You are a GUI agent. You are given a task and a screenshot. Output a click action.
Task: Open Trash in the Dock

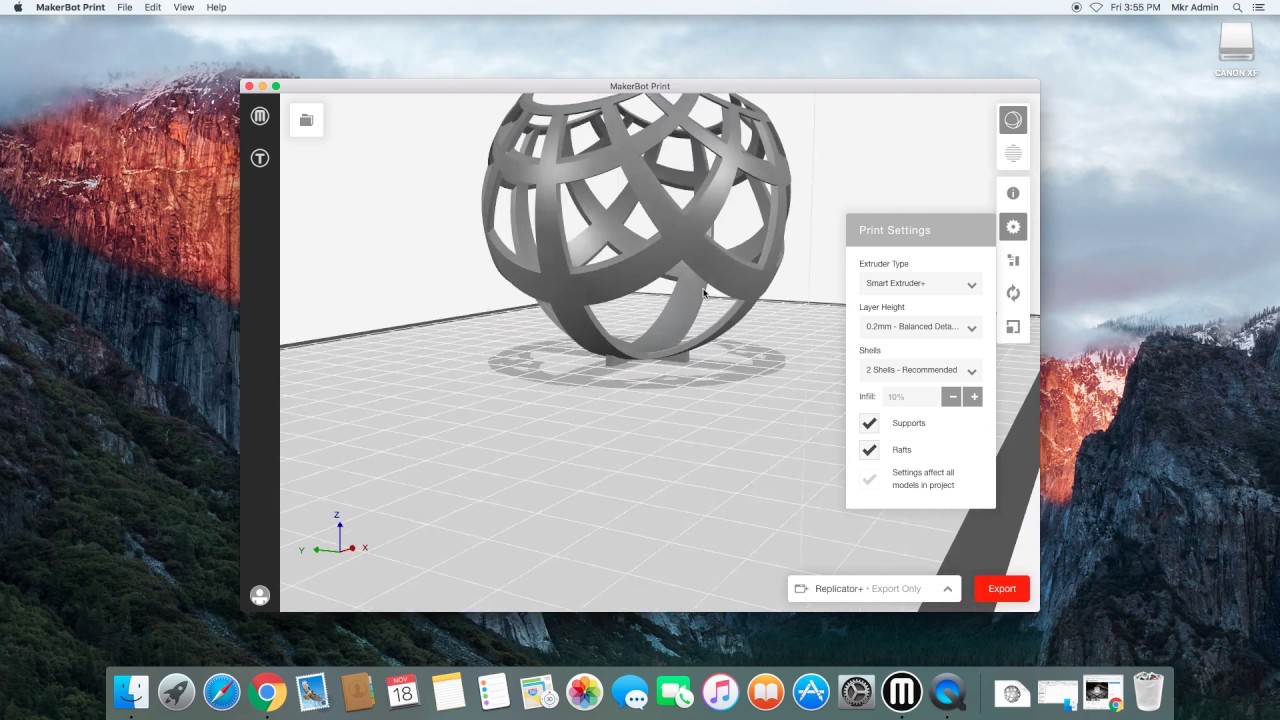pos(1149,692)
